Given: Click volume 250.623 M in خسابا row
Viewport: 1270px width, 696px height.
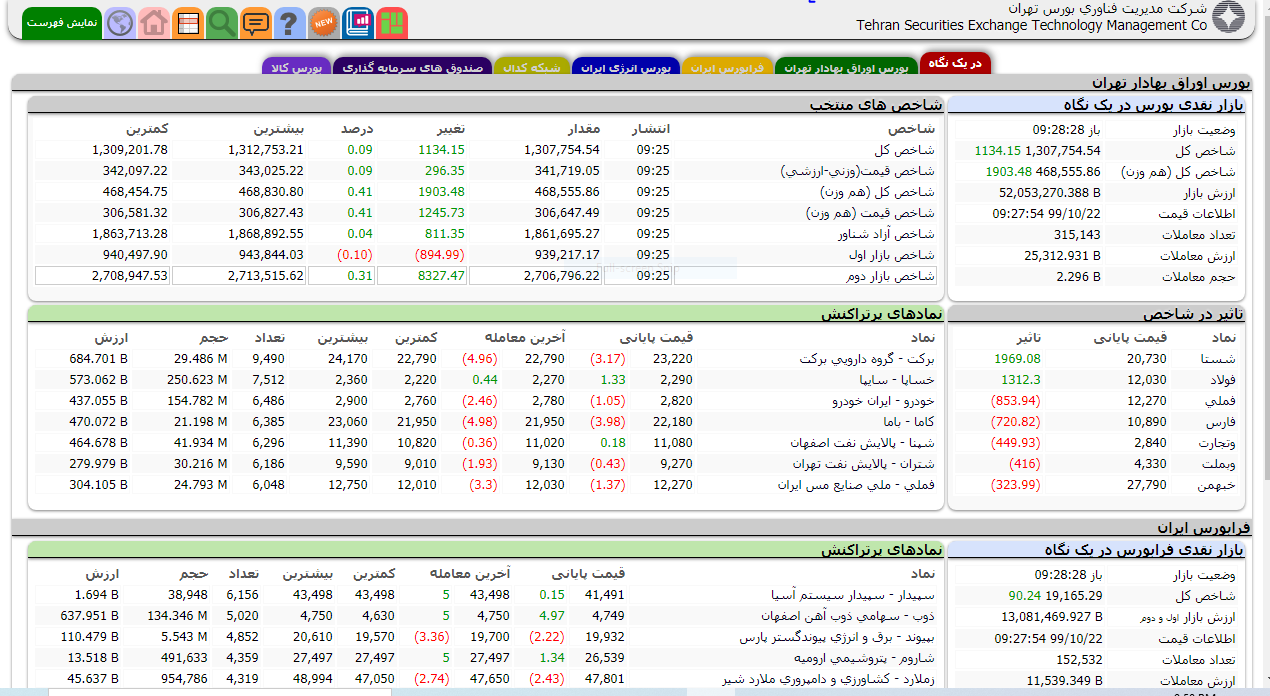Looking at the screenshot, I should click(x=197, y=380).
